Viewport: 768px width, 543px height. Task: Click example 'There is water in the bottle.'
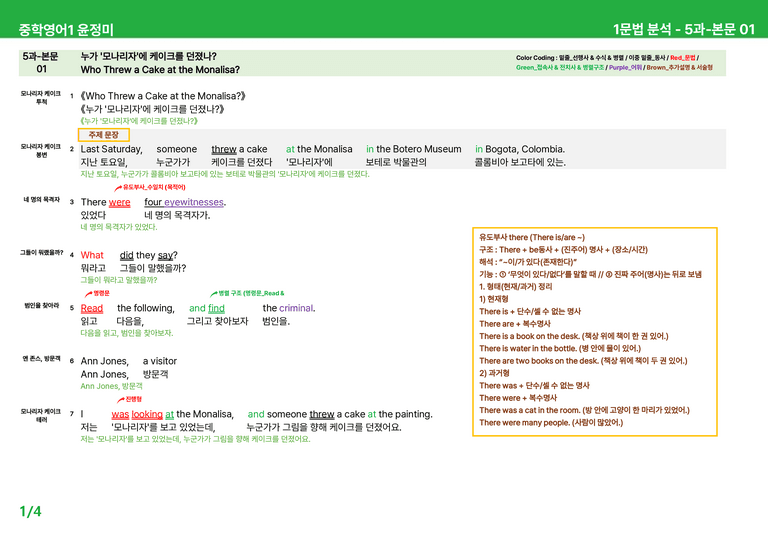coord(560,349)
